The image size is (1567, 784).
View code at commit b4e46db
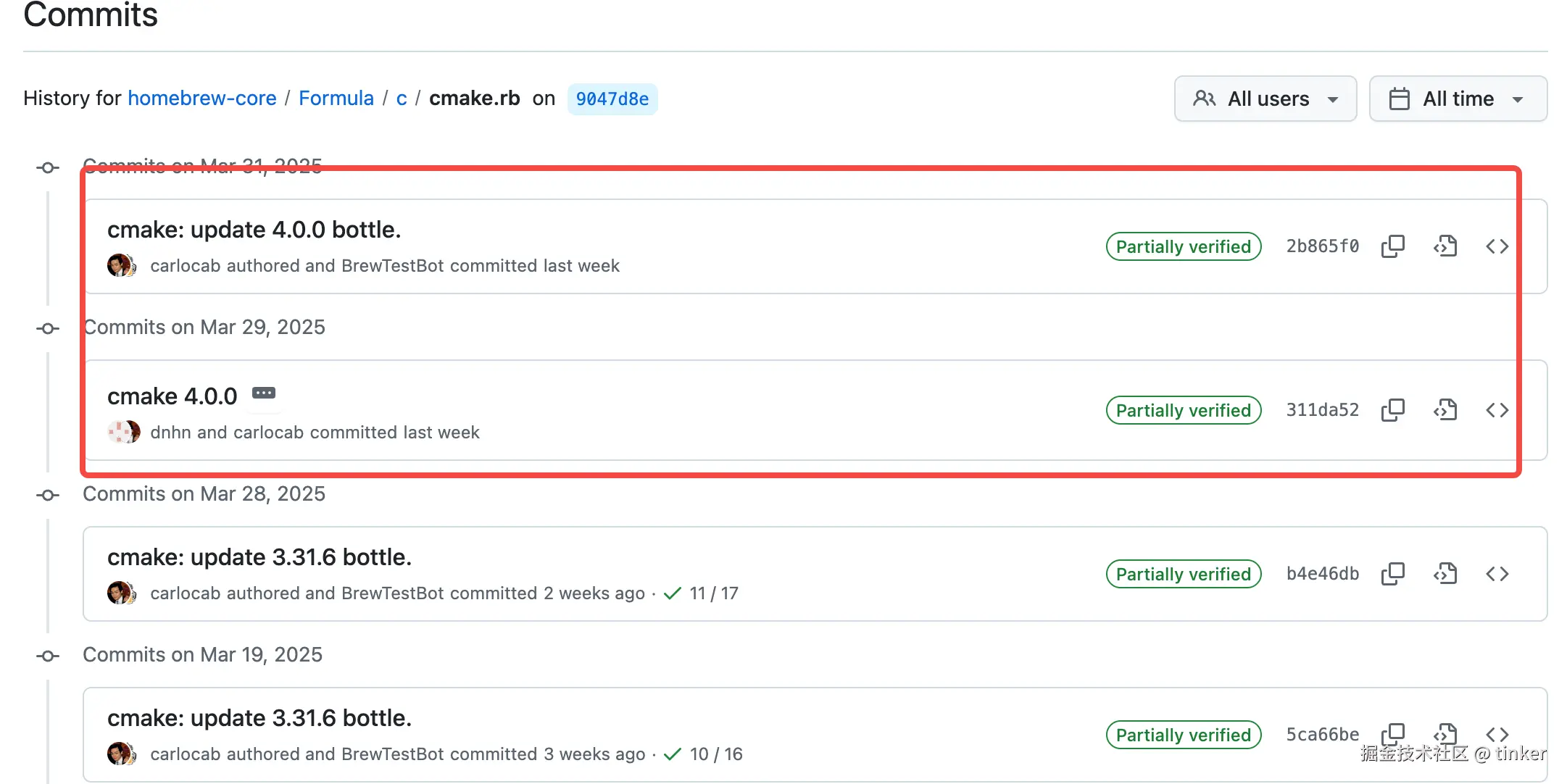(1445, 574)
